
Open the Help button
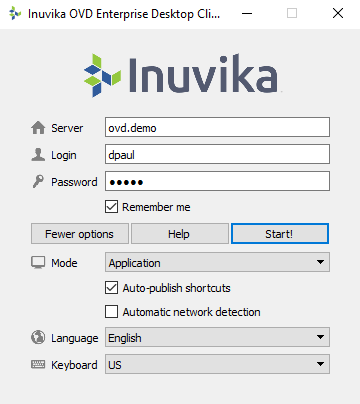180,234
